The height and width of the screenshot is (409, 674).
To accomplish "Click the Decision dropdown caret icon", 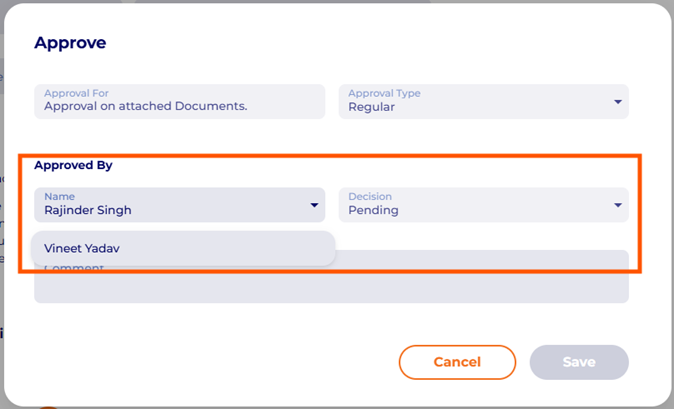I will point(618,205).
